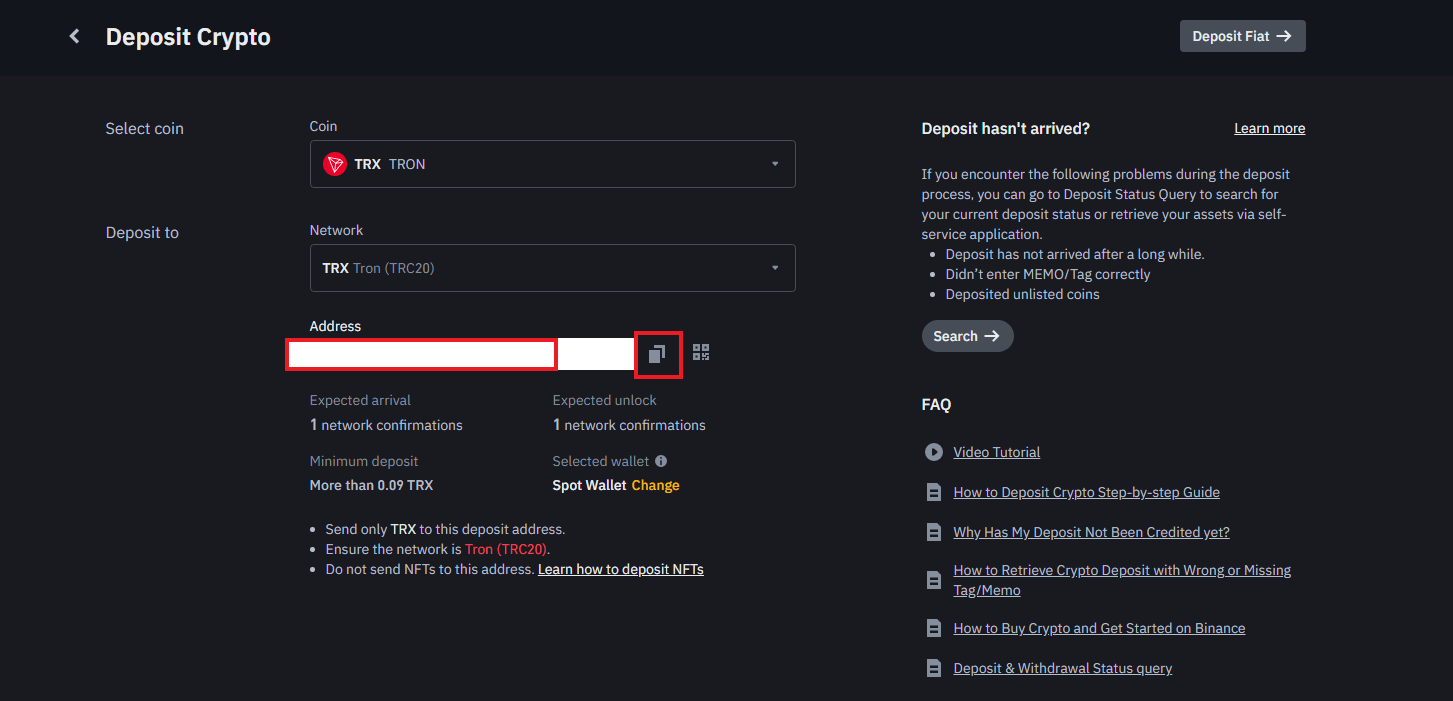Click document icon beside Step-by-step Guide
The image size is (1453, 701).
click(933, 492)
